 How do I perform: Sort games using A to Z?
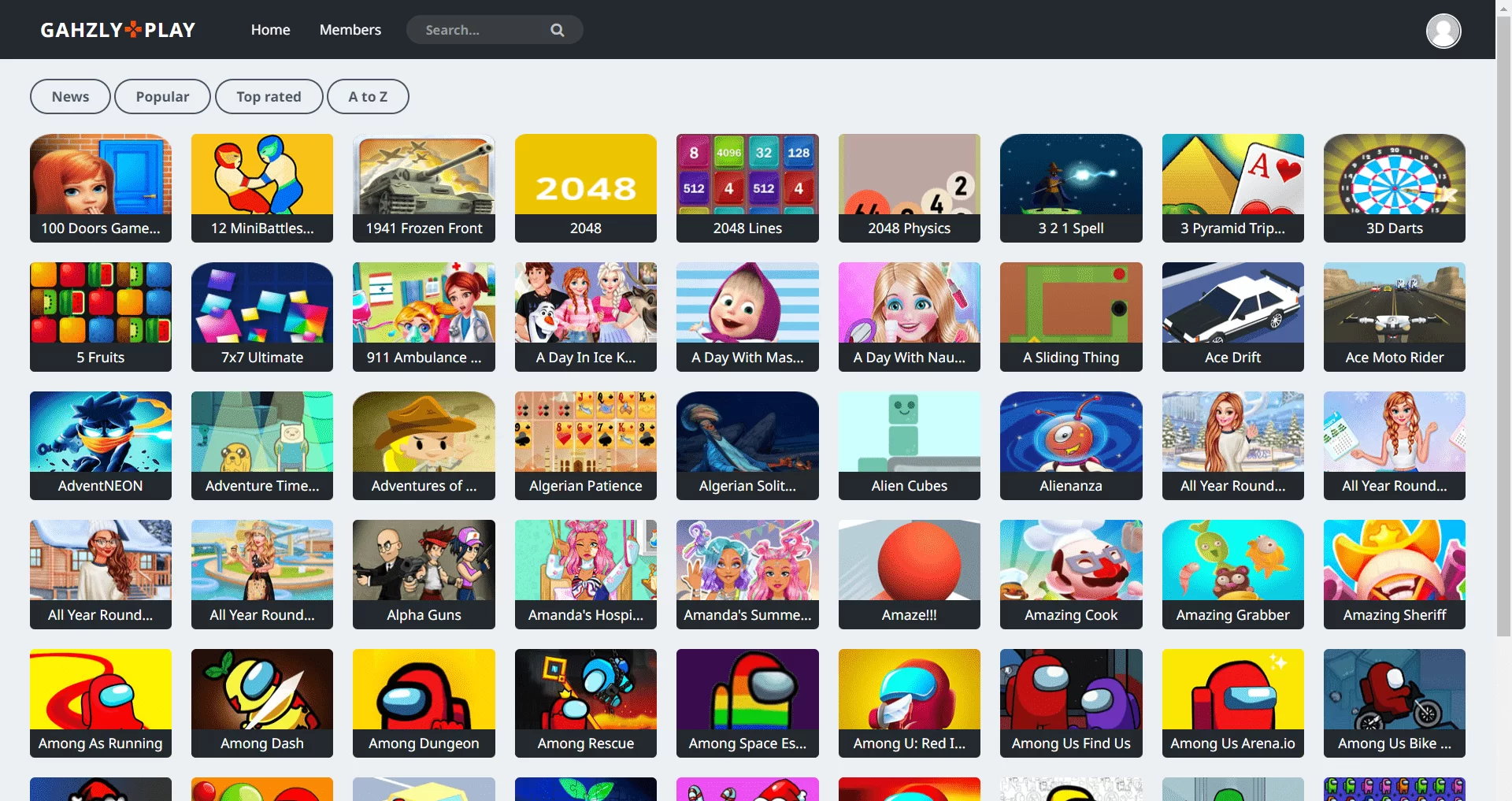coord(368,96)
